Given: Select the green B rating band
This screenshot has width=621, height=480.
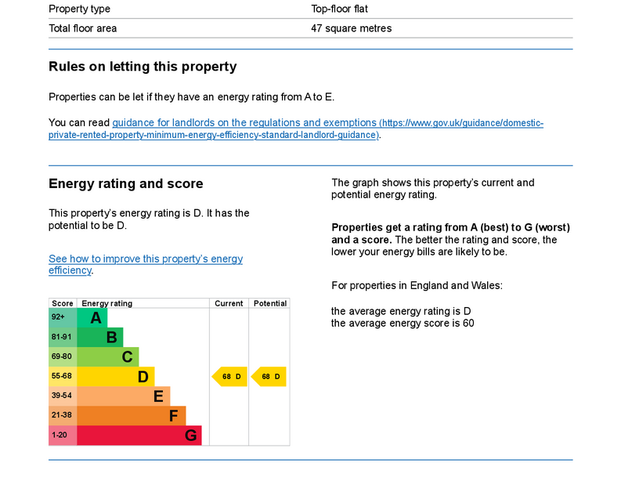Looking at the screenshot, I should click(101, 338).
